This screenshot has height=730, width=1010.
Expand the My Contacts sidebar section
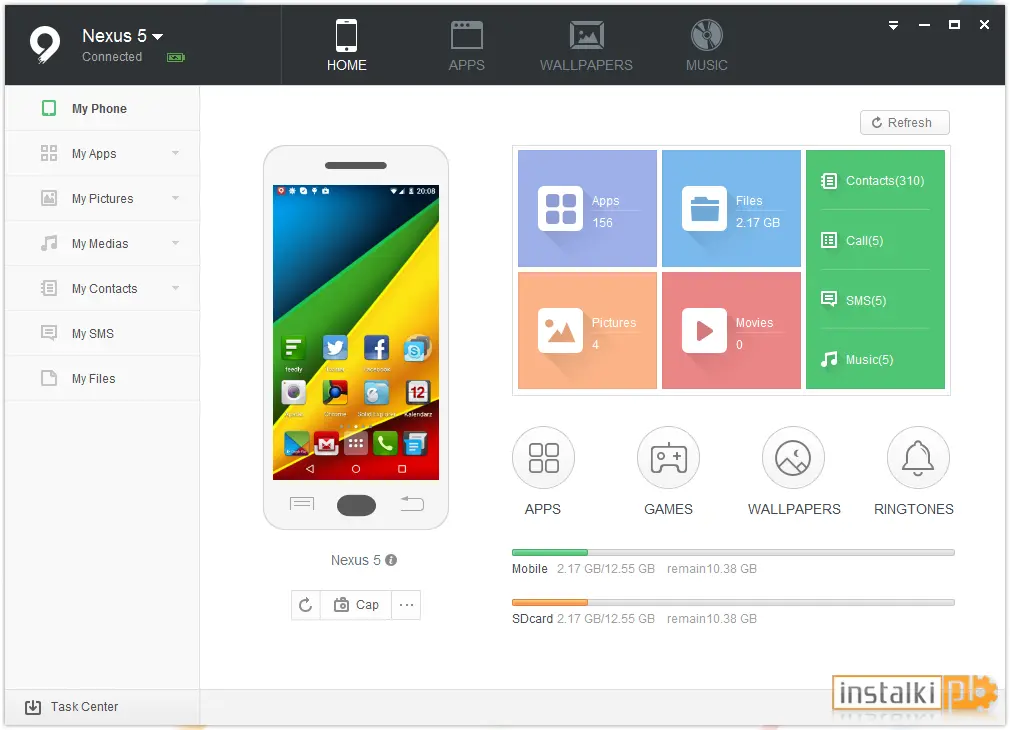(175, 289)
